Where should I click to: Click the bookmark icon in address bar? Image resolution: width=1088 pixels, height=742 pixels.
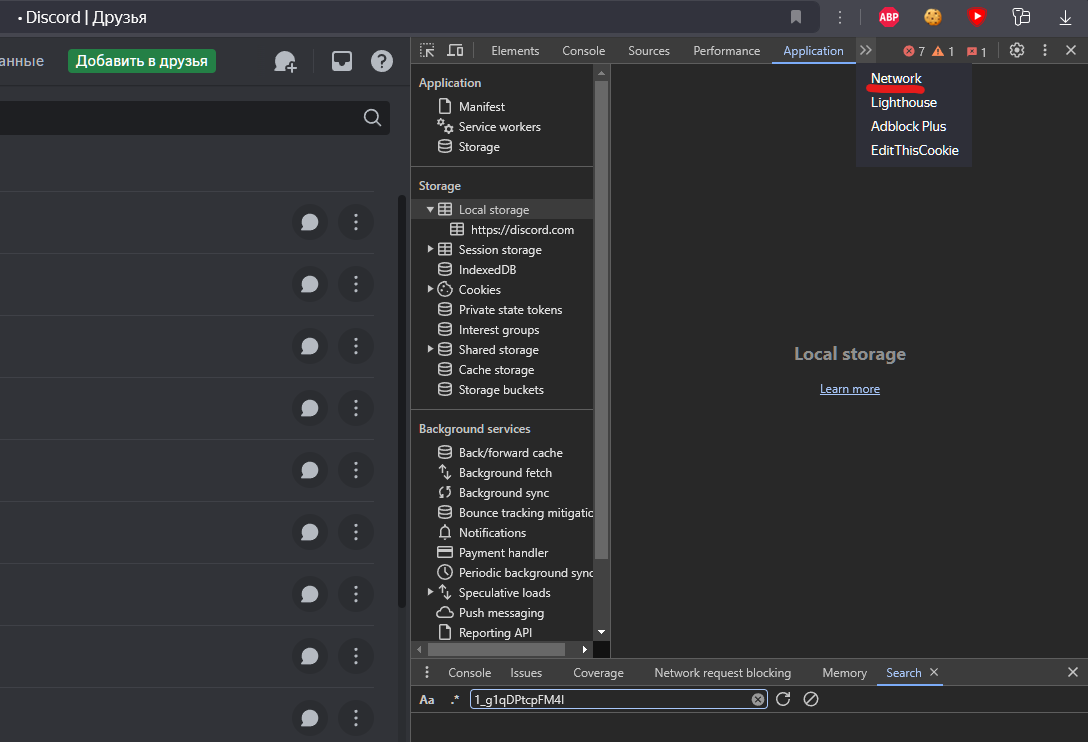796,17
